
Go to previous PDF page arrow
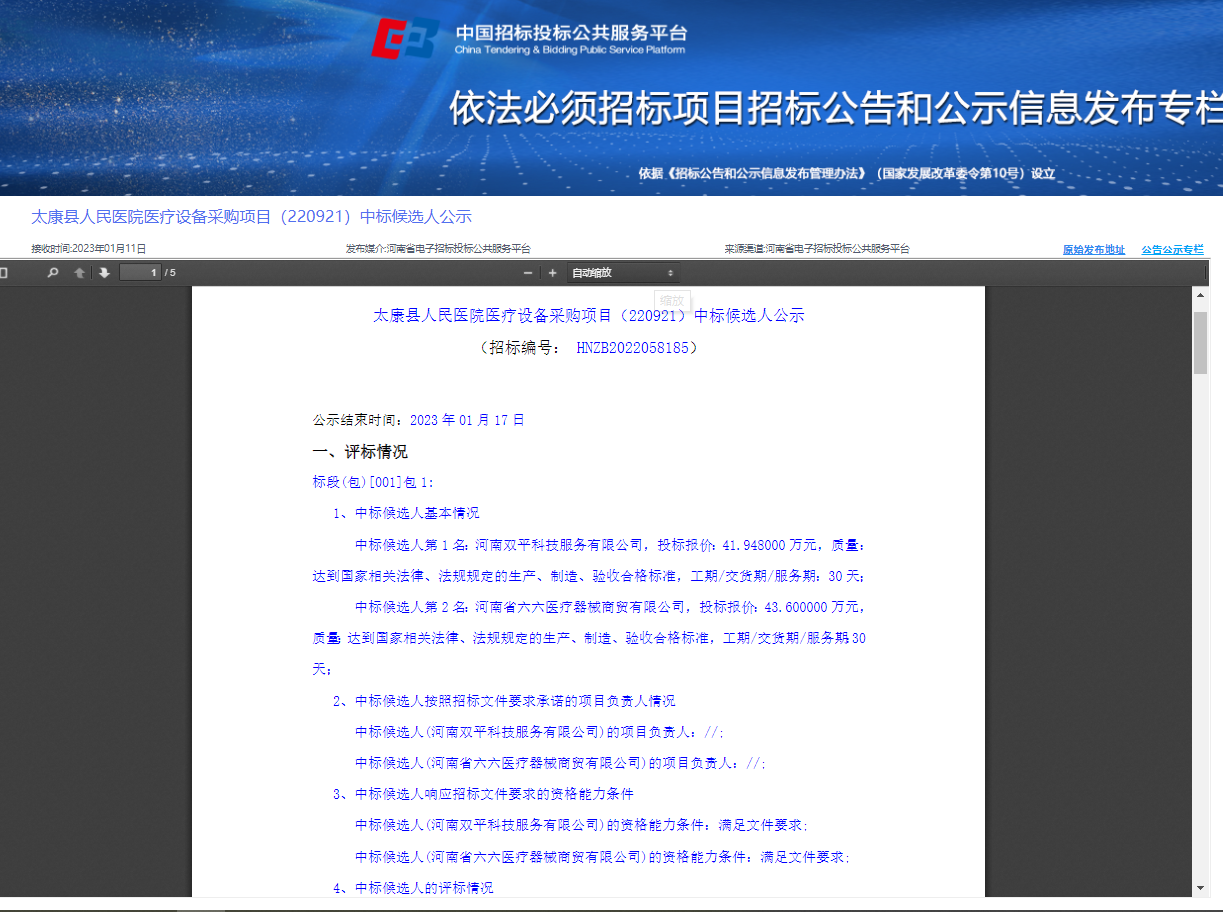click(80, 273)
